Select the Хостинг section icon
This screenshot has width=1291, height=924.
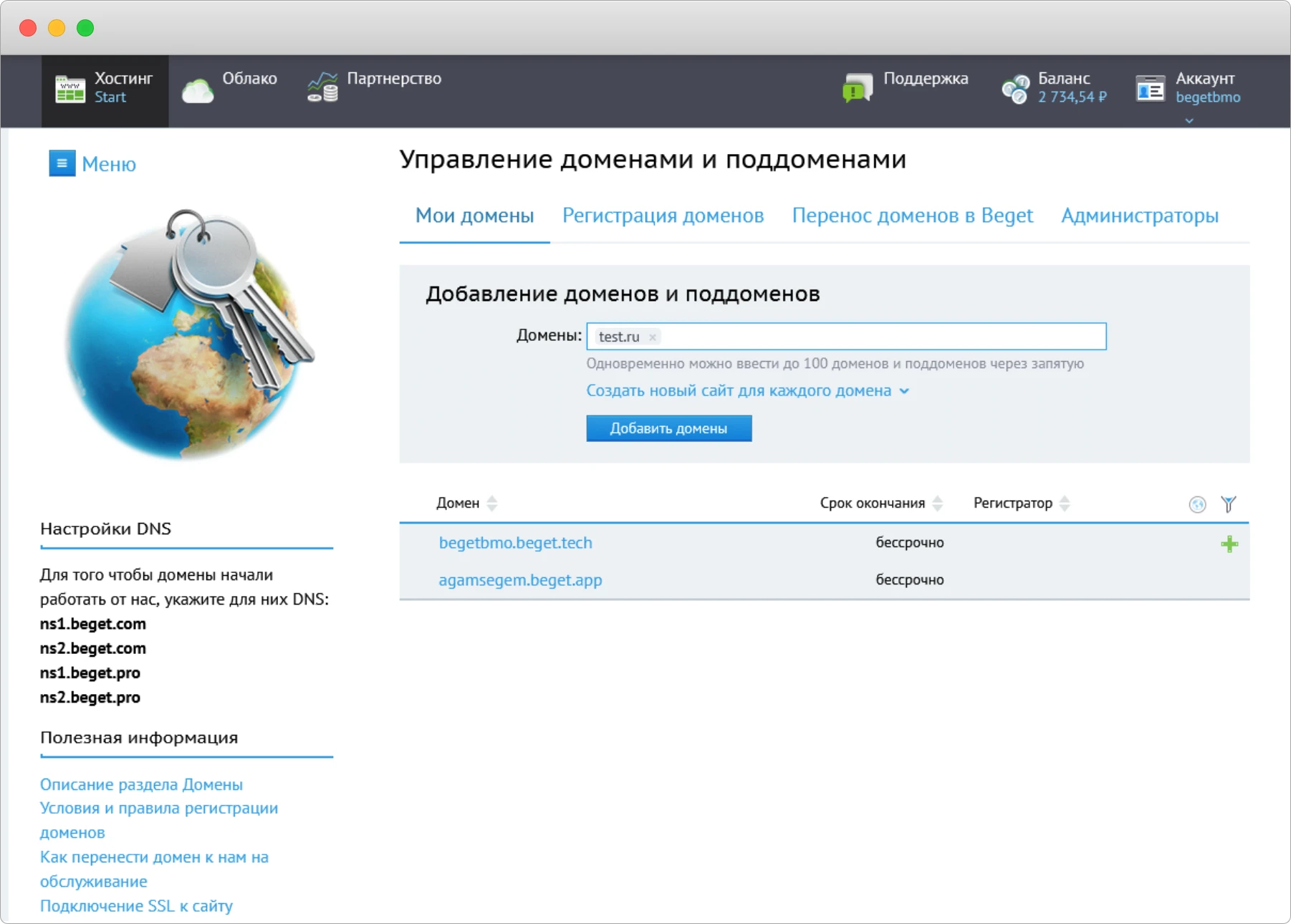coord(70,87)
